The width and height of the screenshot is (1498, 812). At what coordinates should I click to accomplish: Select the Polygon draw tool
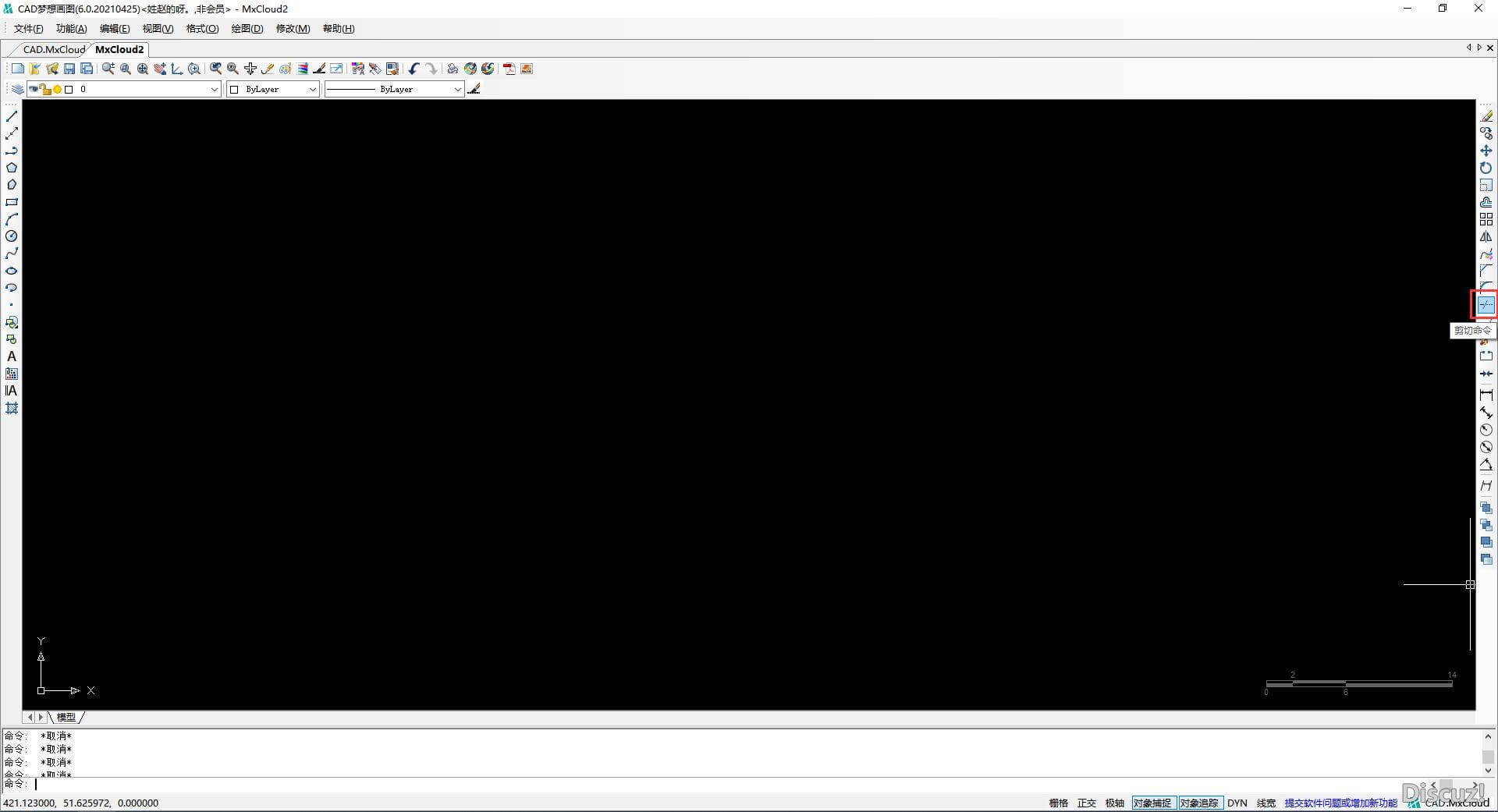coord(12,168)
